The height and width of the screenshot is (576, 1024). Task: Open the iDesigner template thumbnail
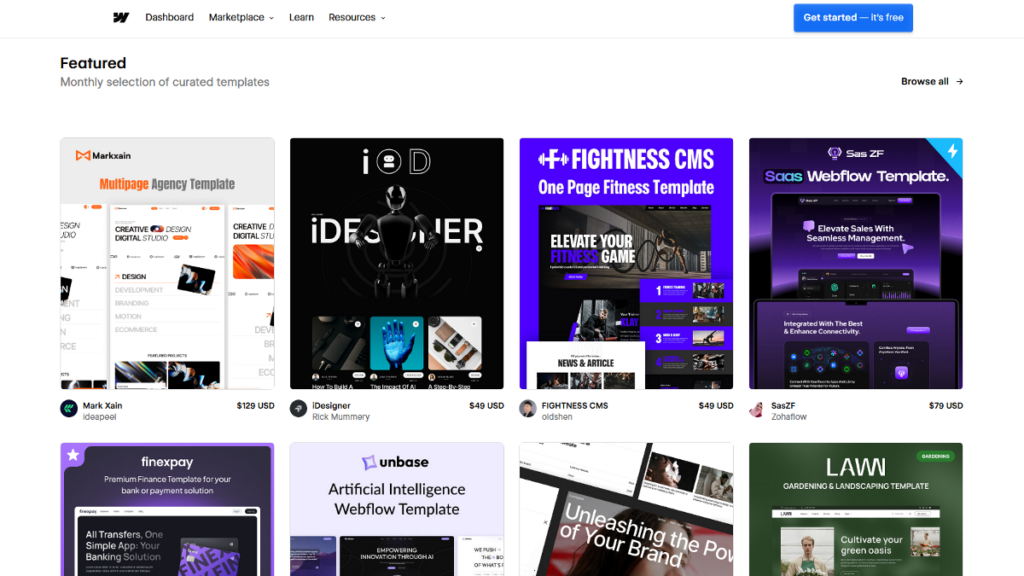[396, 263]
